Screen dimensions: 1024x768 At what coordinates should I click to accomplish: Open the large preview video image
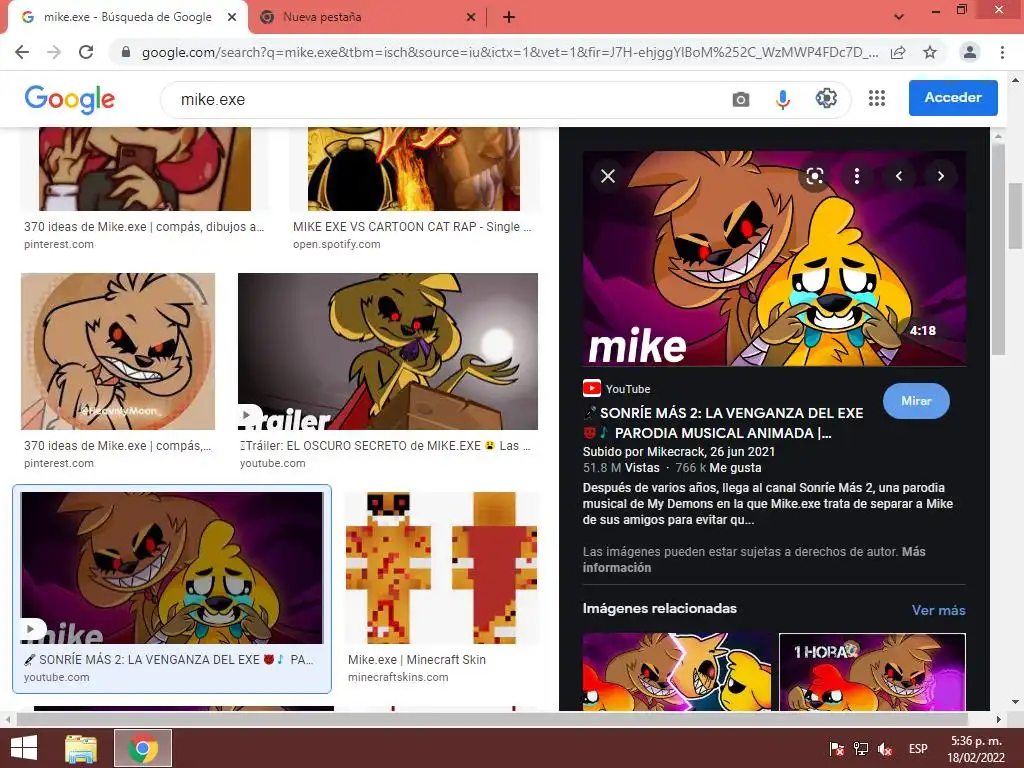pos(774,259)
